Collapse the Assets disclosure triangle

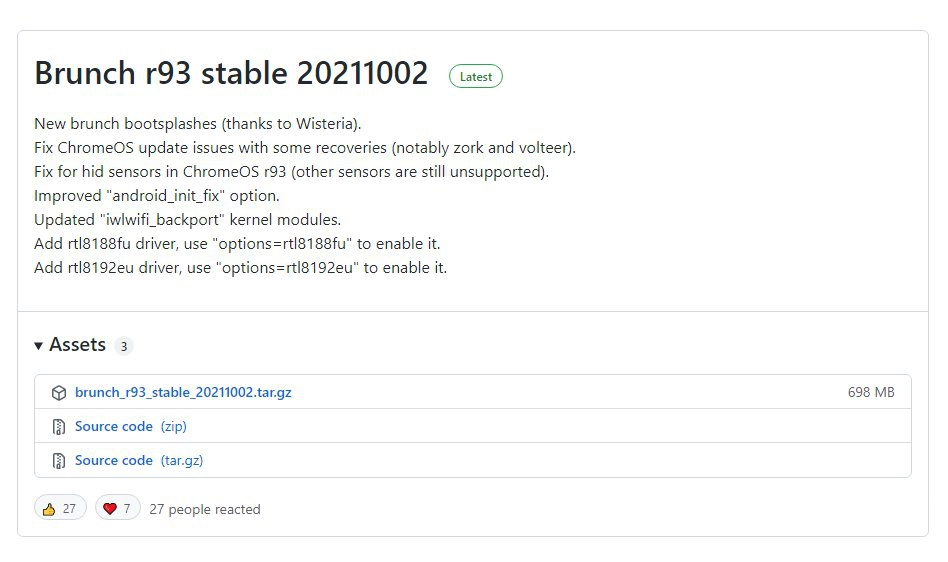pyautogui.click(x=39, y=345)
